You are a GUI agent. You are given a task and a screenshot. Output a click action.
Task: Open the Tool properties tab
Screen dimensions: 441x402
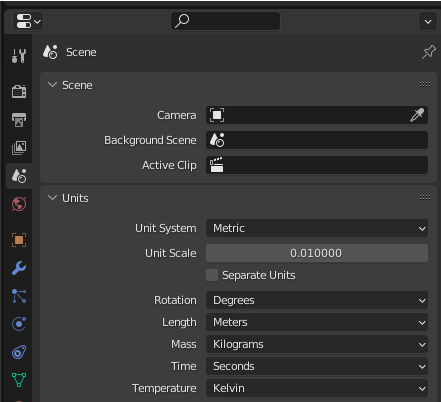pos(19,55)
